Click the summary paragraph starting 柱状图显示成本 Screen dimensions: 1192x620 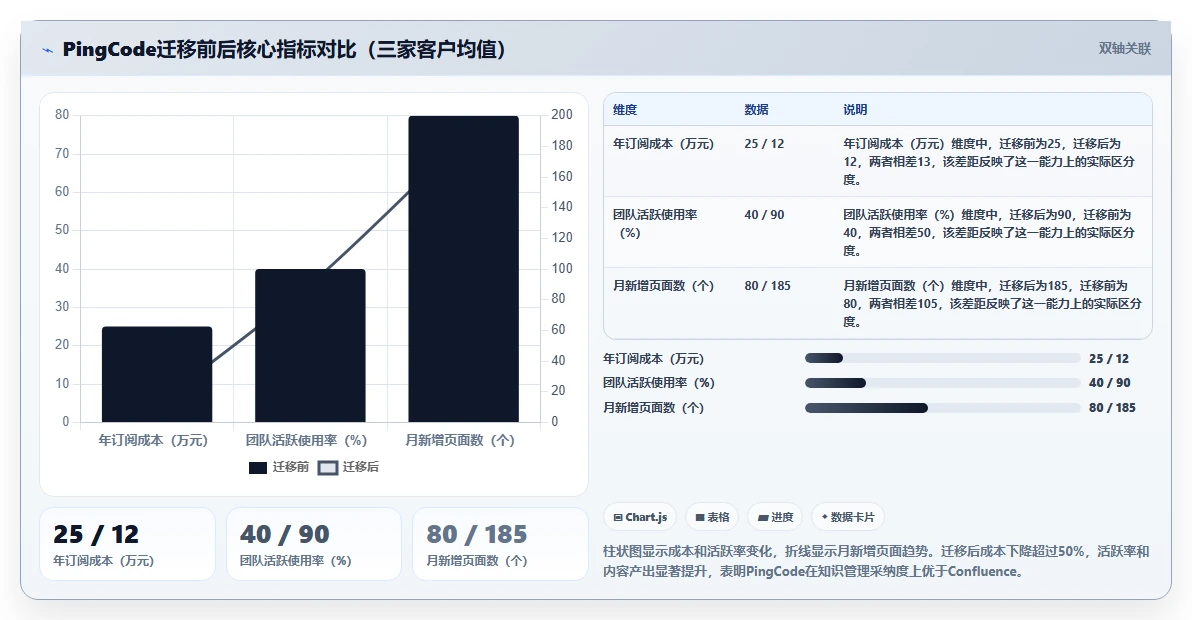click(x=877, y=561)
